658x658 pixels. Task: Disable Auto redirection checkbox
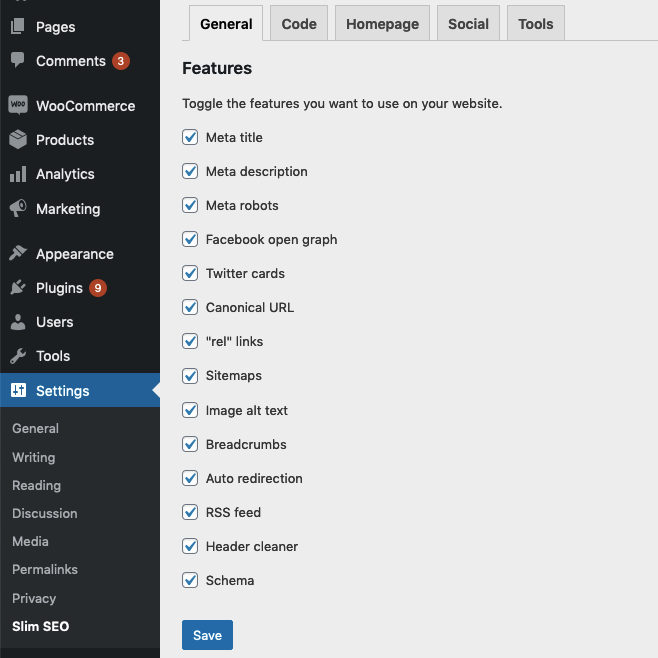point(190,478)
